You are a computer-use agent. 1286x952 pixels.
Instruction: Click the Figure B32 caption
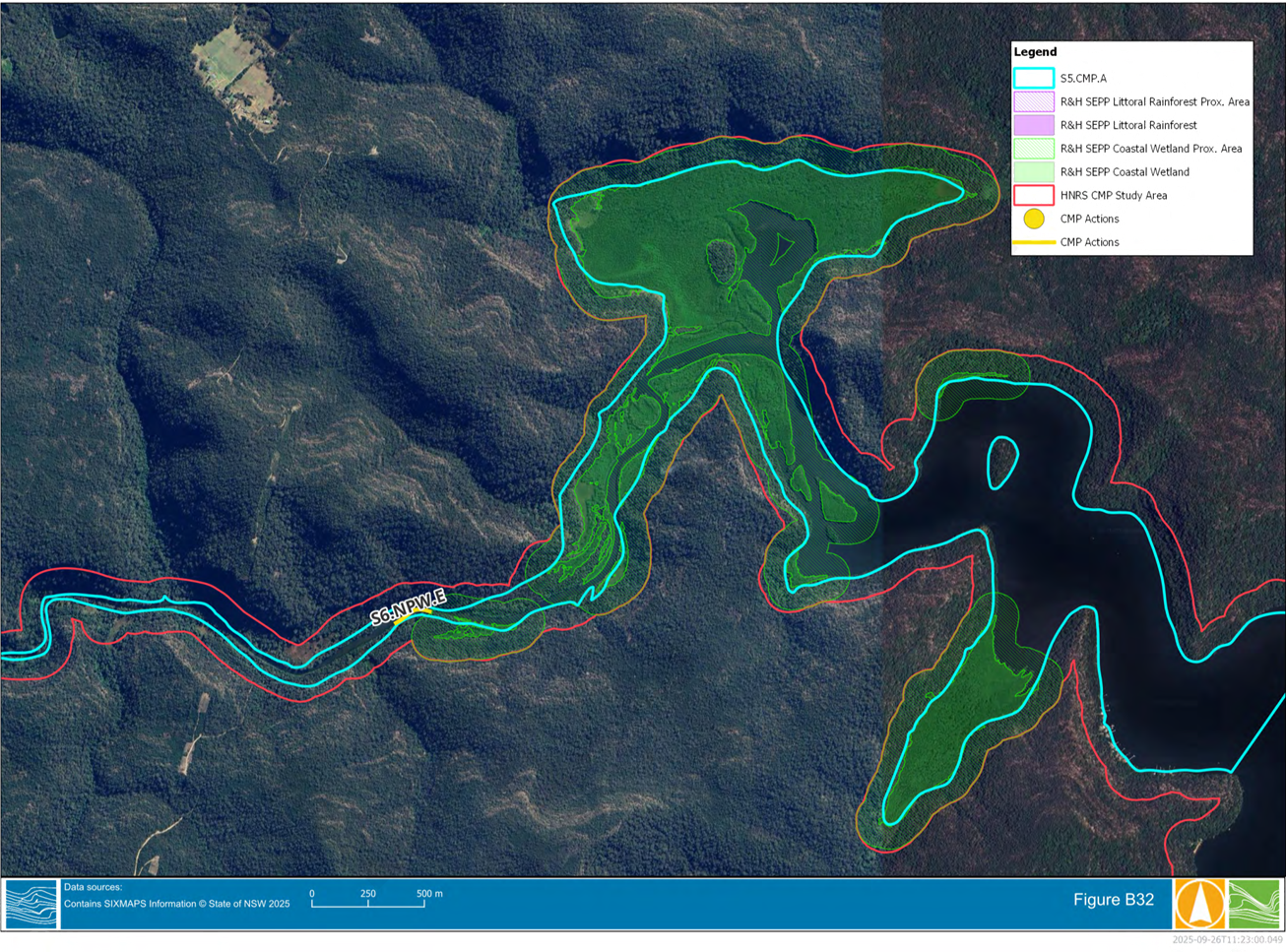[x=1113, y=900]
